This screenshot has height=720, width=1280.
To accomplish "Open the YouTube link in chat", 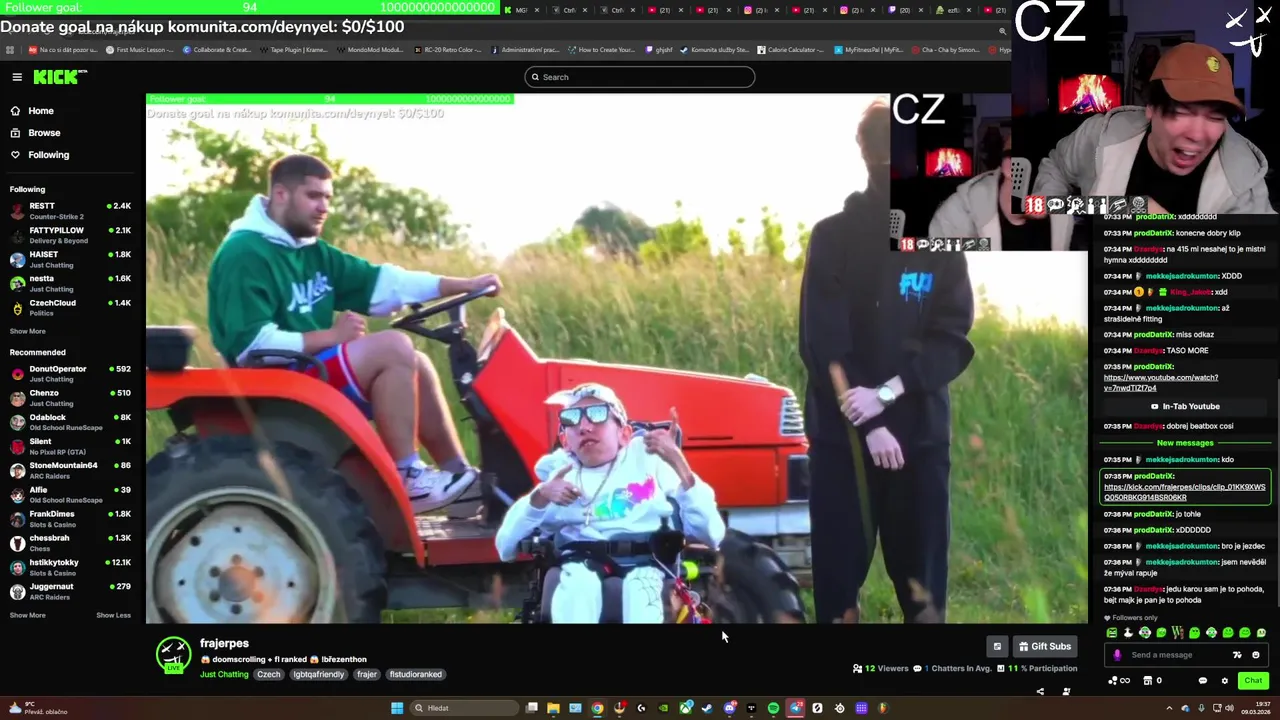I will [1161, 383].
